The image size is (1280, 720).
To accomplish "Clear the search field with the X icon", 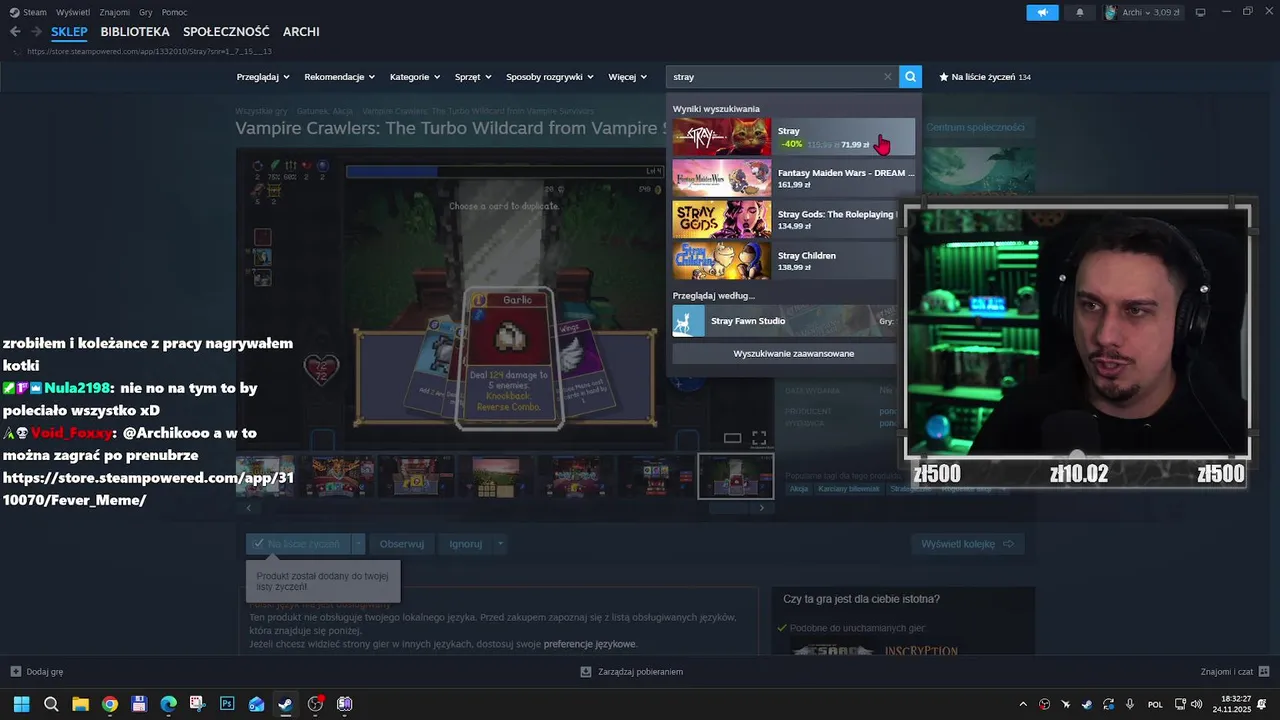I will (887, 76).
